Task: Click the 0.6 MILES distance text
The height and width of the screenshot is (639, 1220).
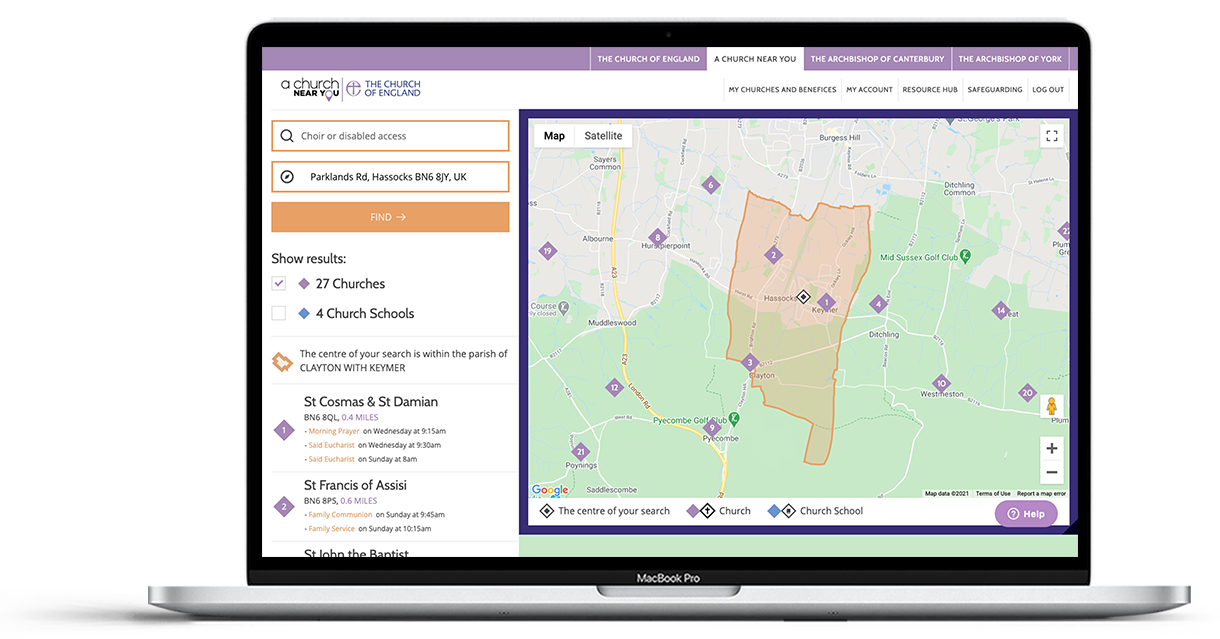Action: (x=359, y=500)
